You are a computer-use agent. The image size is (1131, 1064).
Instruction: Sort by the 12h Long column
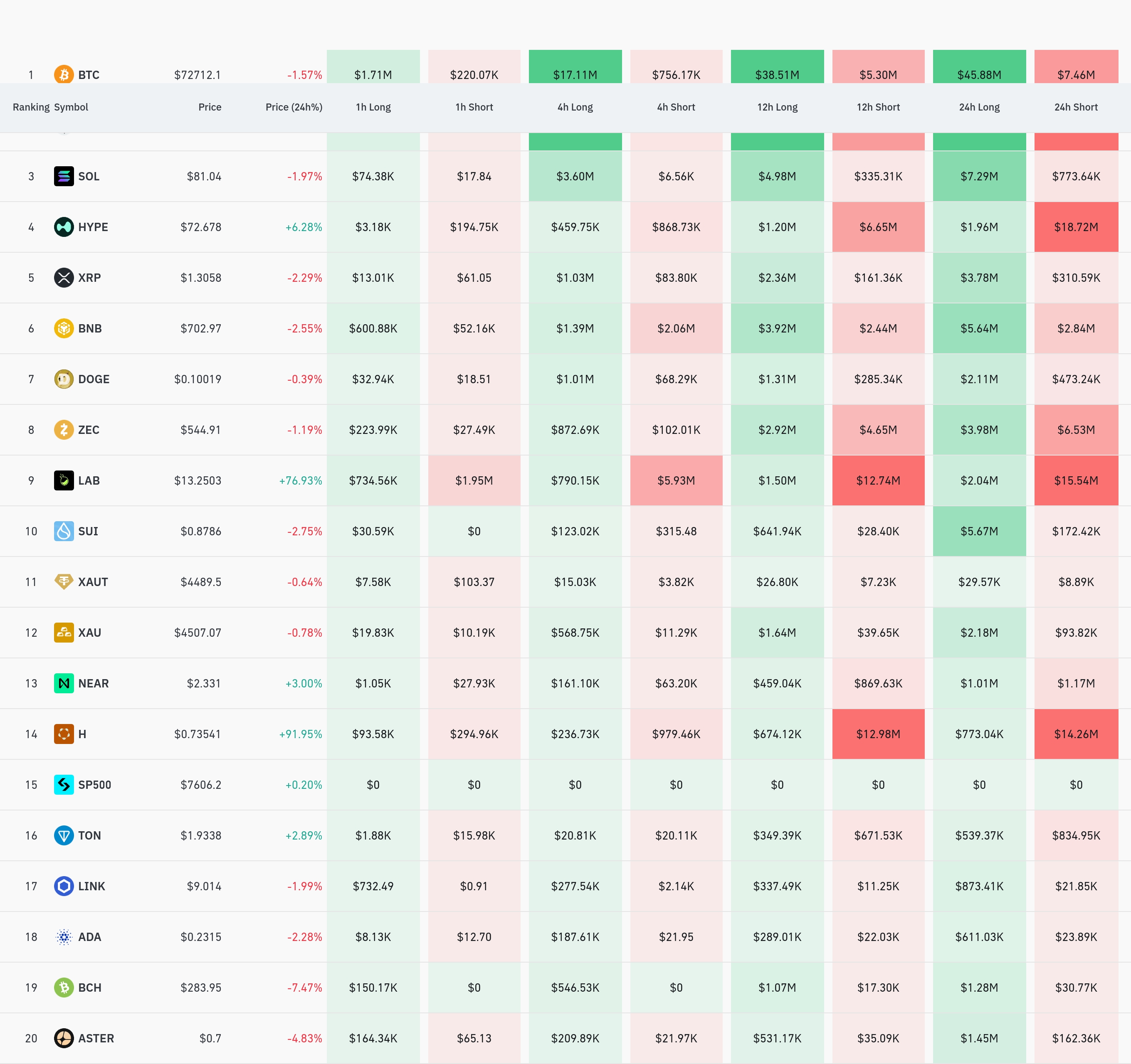[x=778, y=107]
